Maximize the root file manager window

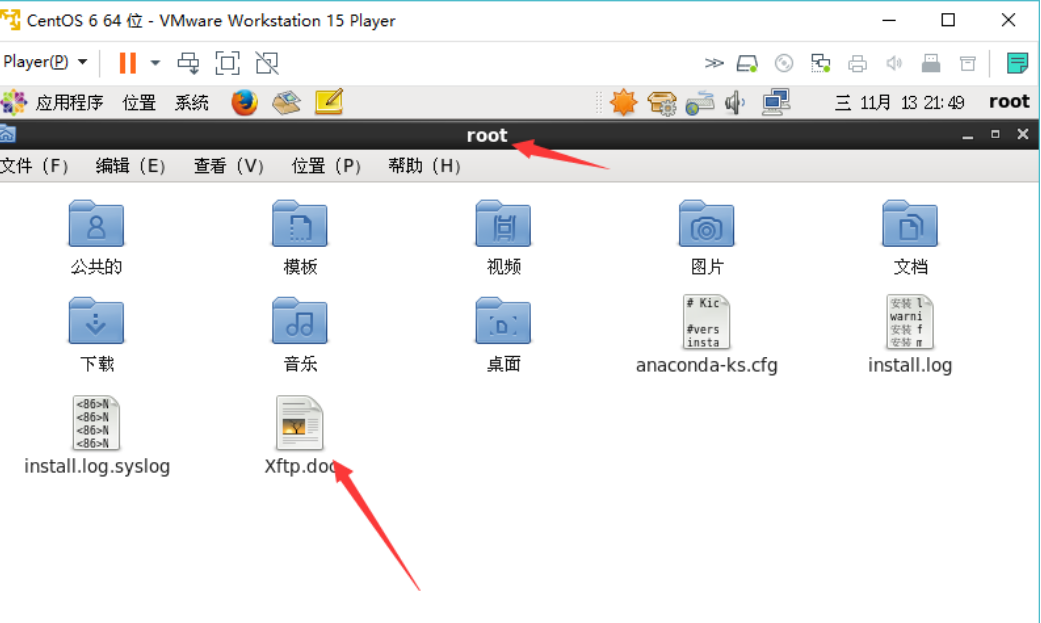click(995, 134)
